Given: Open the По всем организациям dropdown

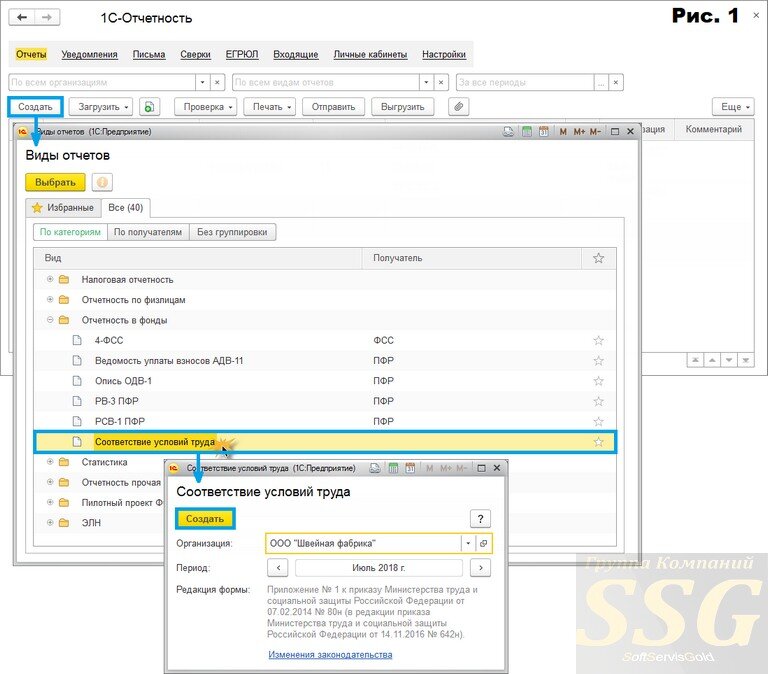Looking at the screenshot, I should pos(202,82).
